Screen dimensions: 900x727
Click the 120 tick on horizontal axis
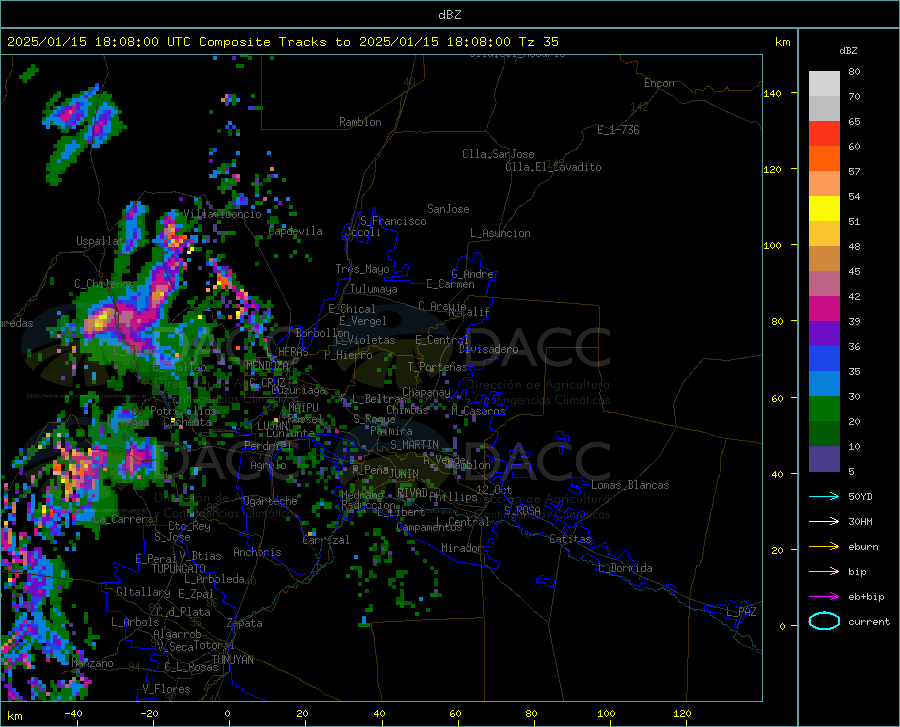[682, 714]
